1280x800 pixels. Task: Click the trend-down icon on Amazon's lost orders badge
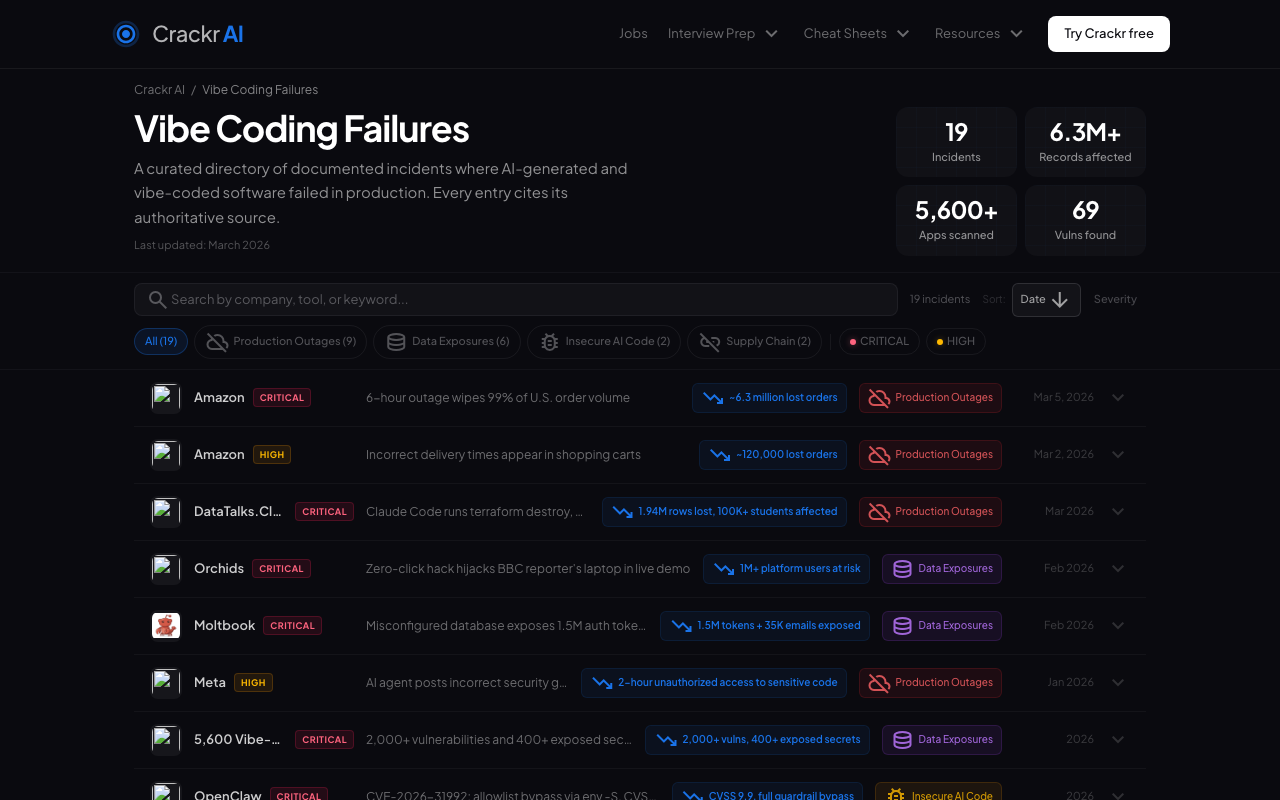tap(713, 398)
